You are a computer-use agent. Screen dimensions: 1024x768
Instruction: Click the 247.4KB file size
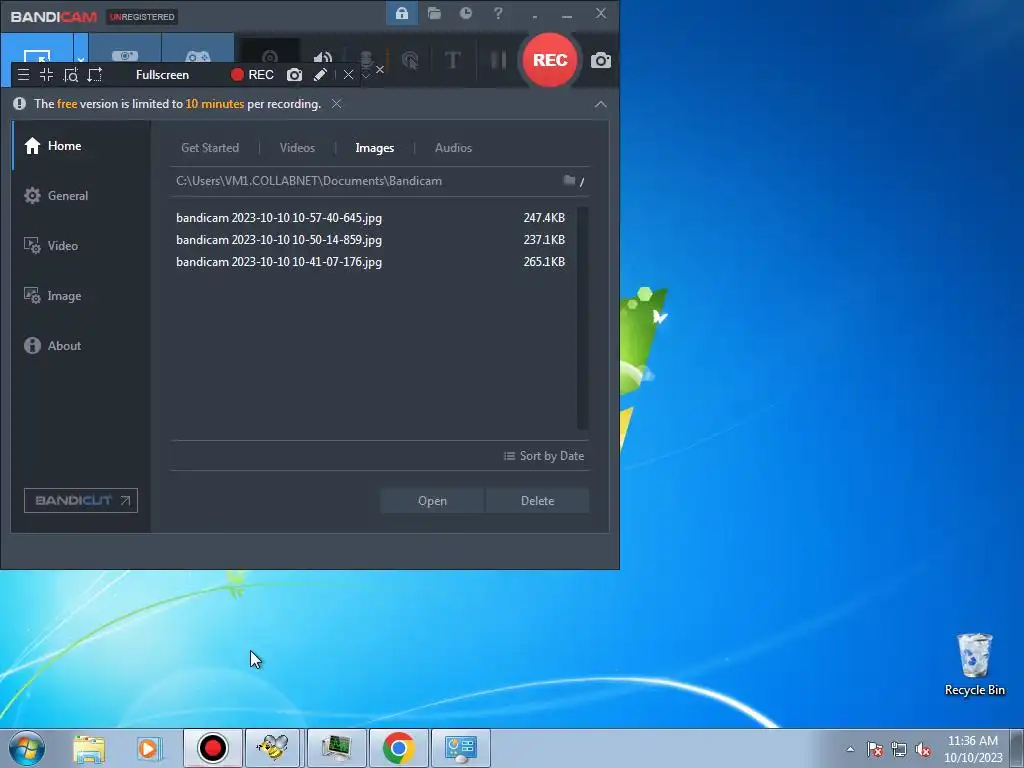point(544,217)
